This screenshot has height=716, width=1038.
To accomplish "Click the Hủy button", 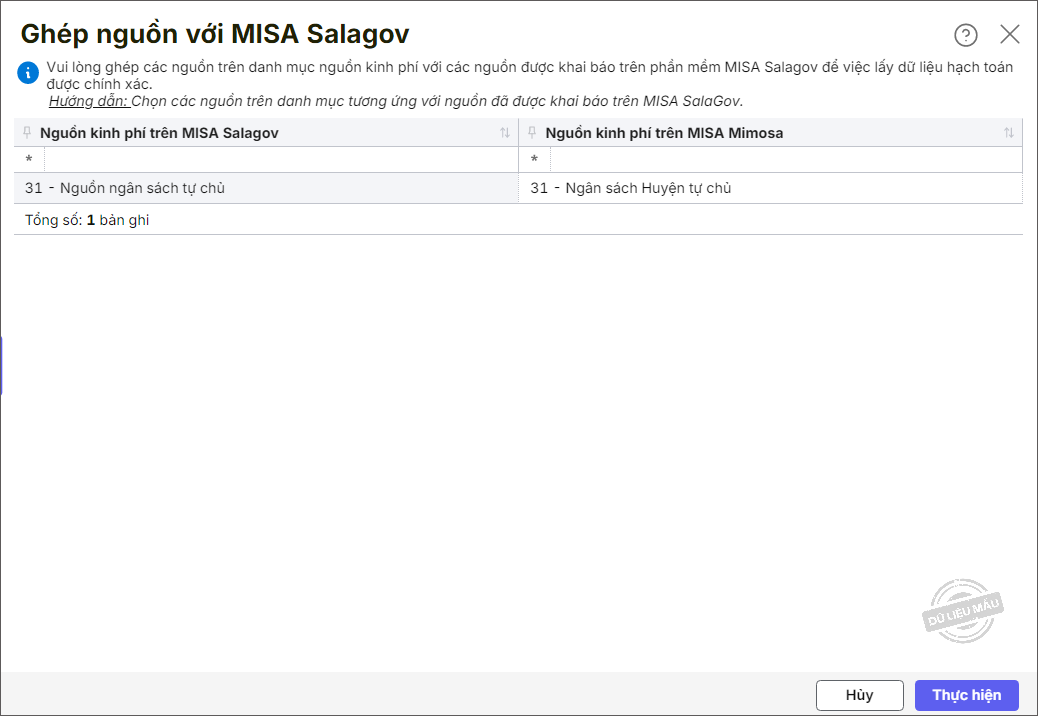I will (859, 695).
